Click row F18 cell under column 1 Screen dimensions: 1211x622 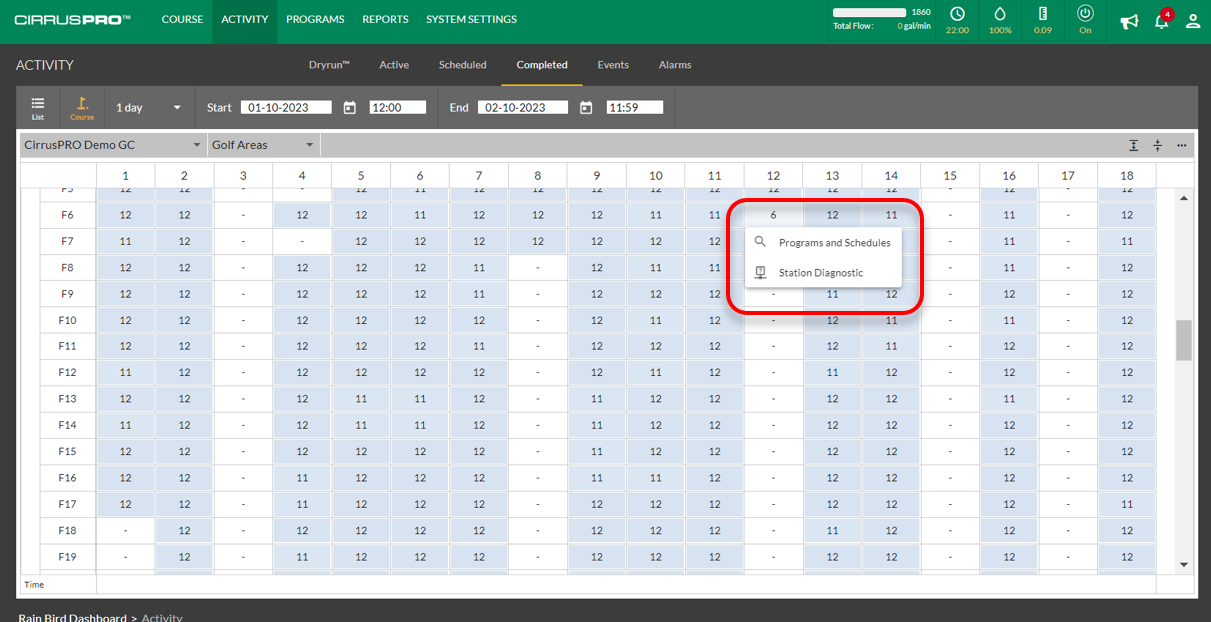pos(125,531)
